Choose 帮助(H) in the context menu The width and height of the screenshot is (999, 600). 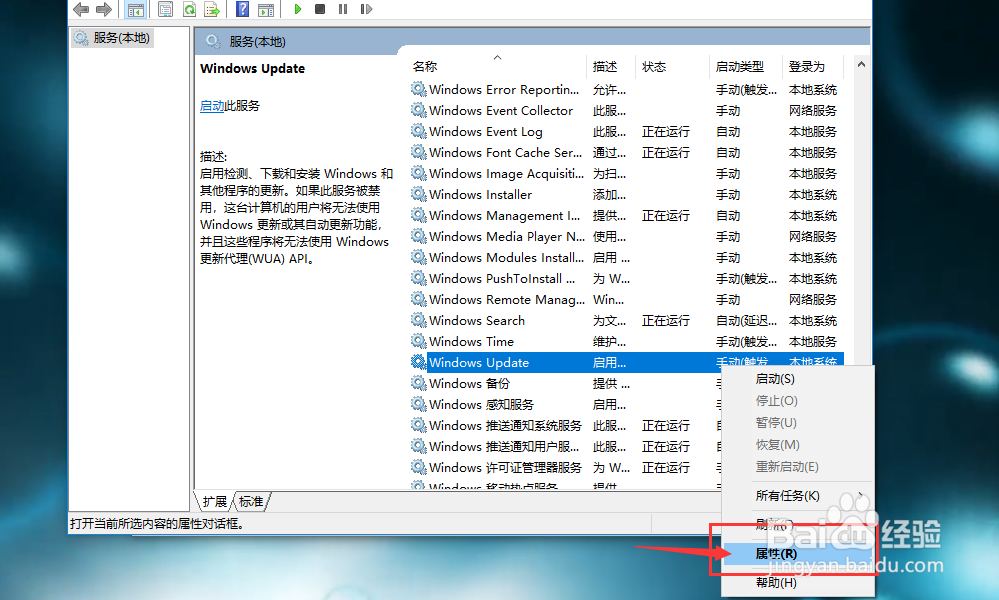click(798, 582)
